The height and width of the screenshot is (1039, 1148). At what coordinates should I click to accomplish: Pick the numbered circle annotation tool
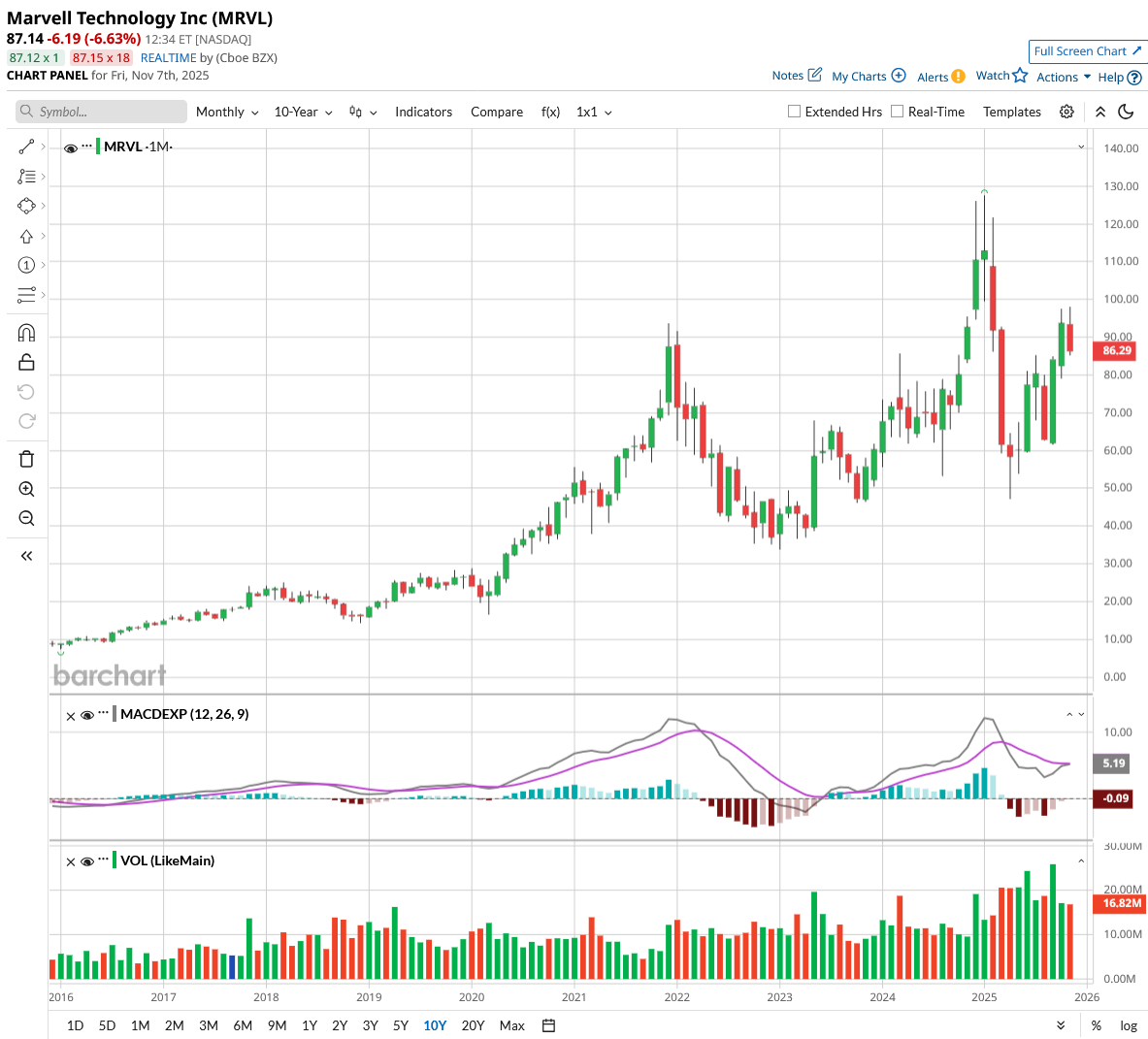(26, 265)
